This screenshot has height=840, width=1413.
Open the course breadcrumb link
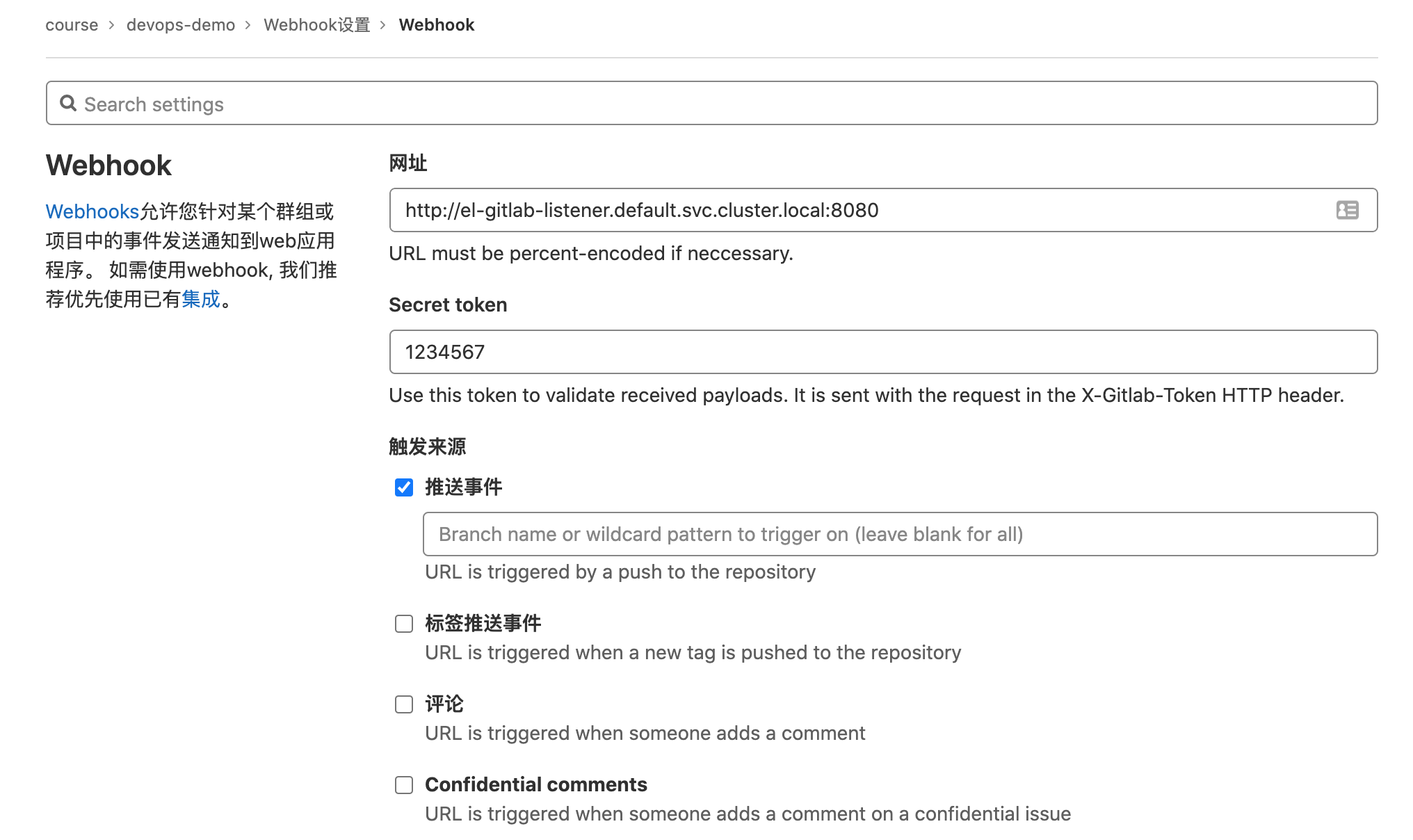click(72, 25)
